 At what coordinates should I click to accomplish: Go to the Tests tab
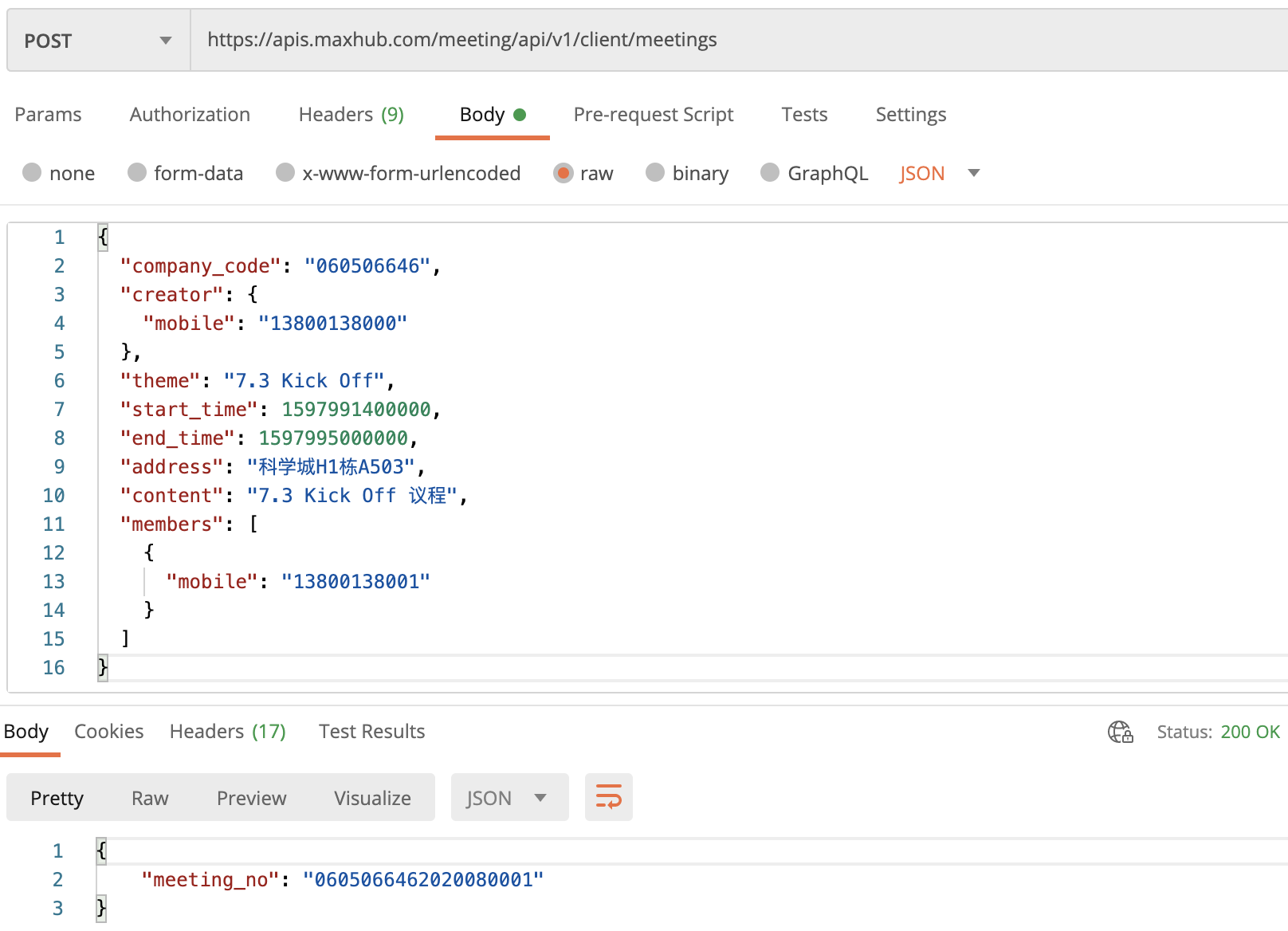804,115
